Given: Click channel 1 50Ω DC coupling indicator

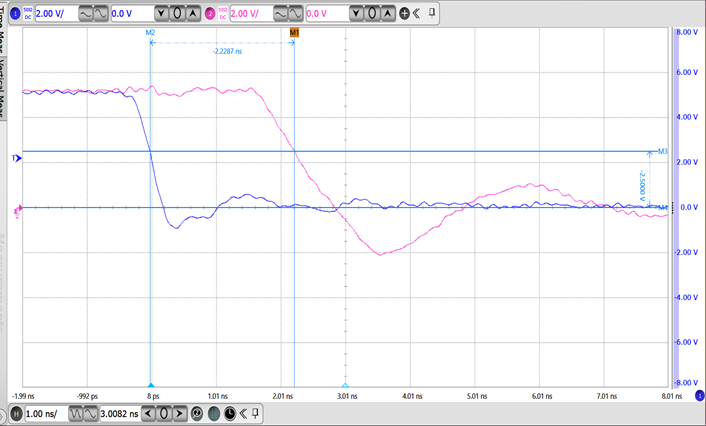Looking at the screenshot, I should (x=28, y=14).
